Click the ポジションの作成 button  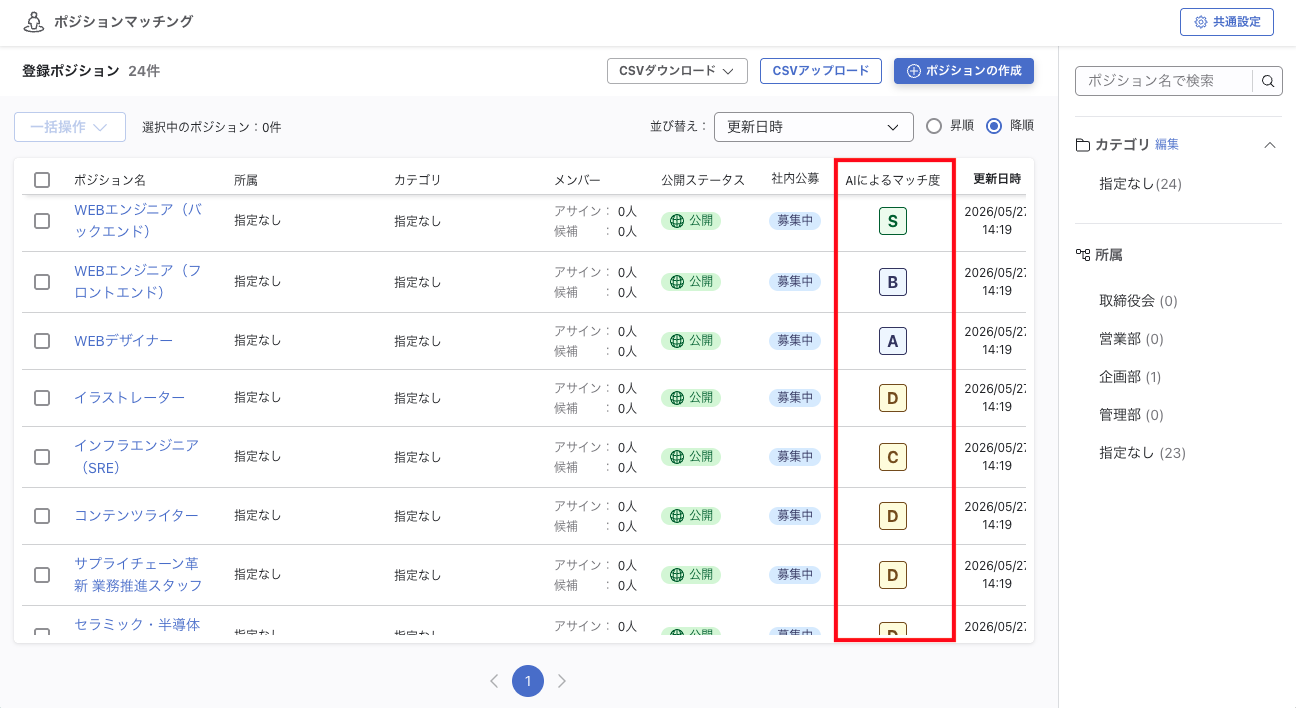(x=964, y=71)
